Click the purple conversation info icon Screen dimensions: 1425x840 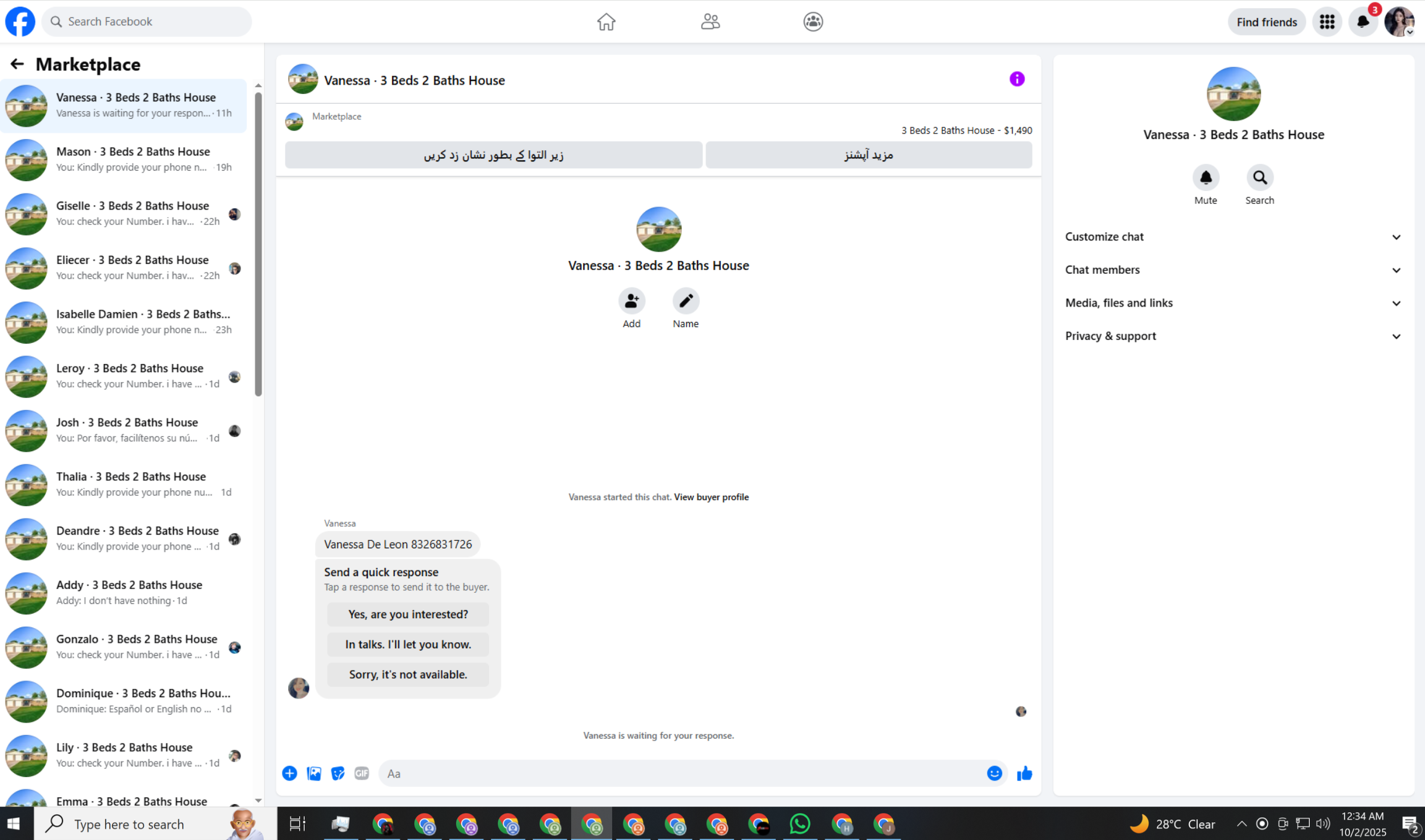click(x=1017, y=79)
